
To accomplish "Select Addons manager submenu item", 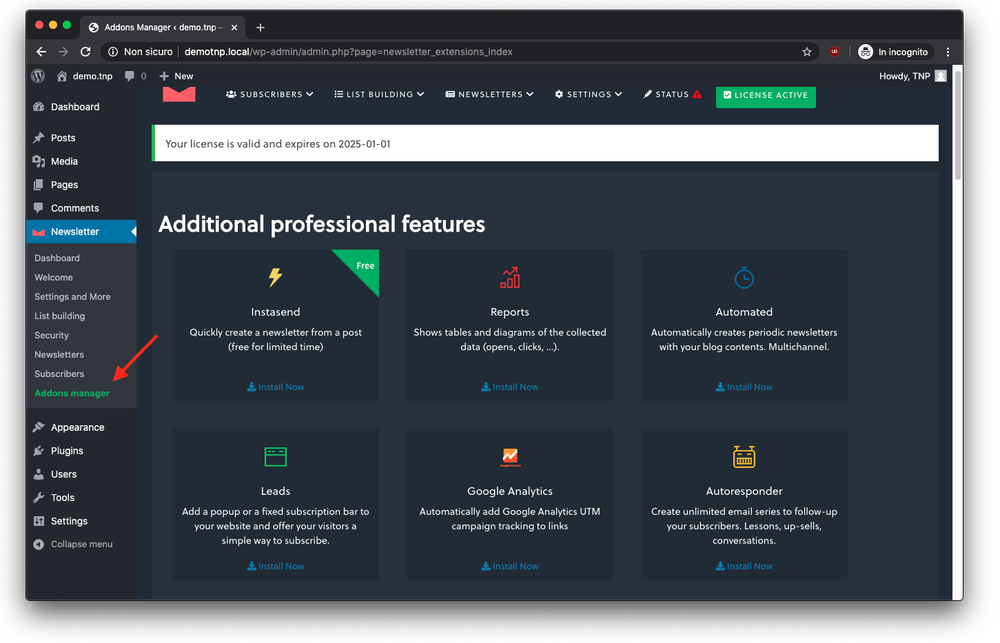I will 72,393.
